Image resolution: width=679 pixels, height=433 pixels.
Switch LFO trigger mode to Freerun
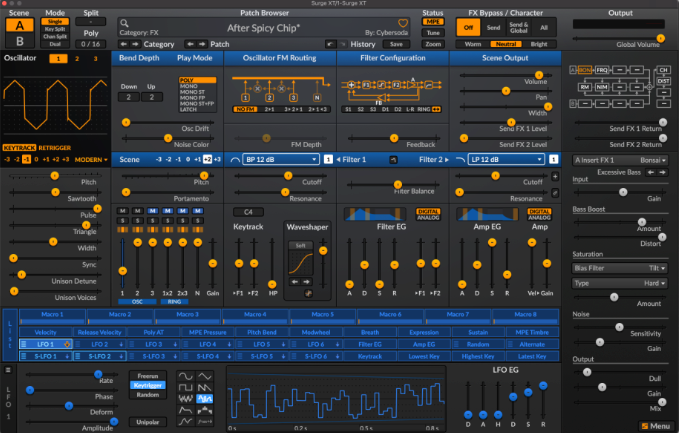(148, 376)
